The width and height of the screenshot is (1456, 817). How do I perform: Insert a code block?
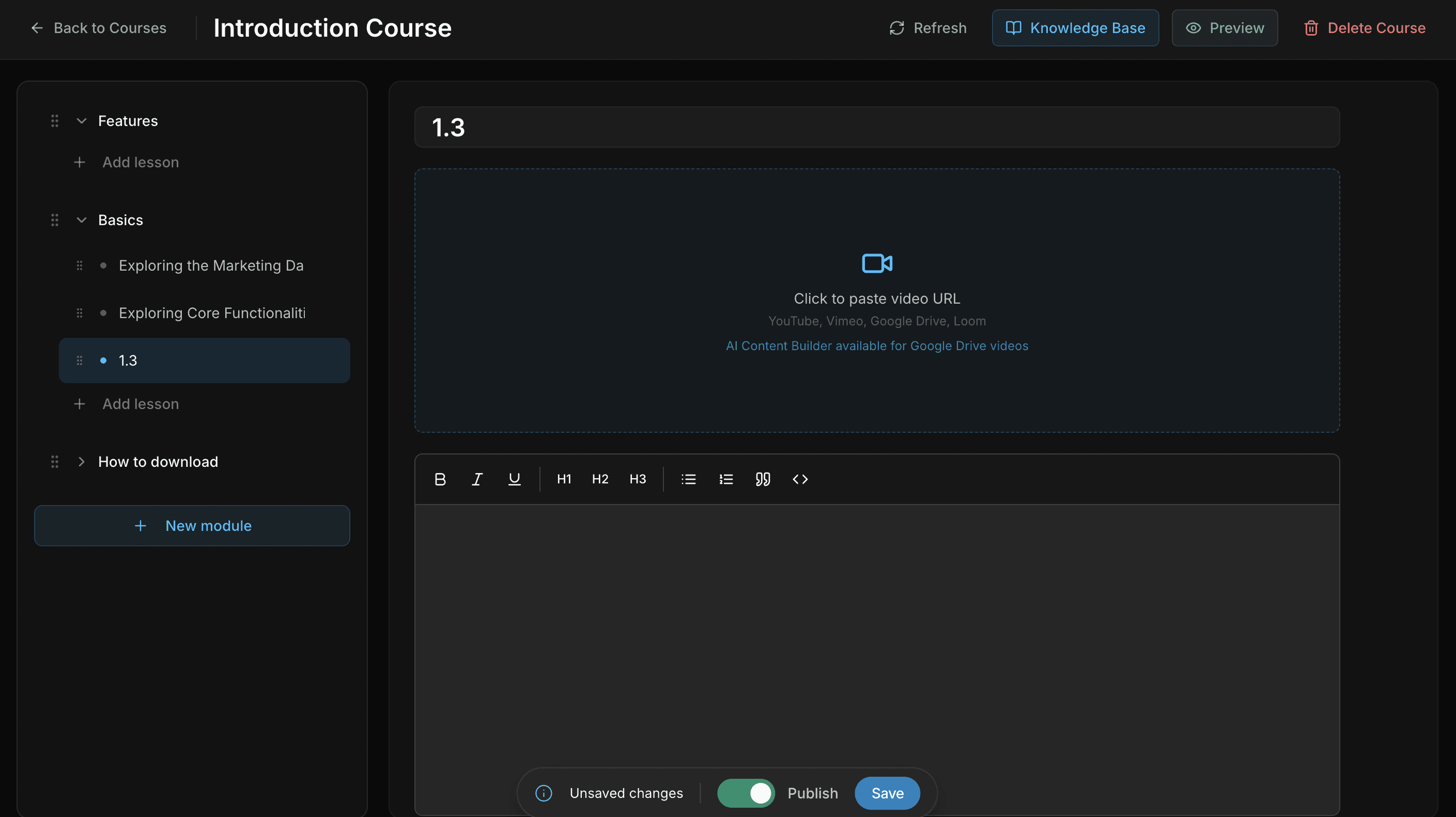tap(800, 479)
